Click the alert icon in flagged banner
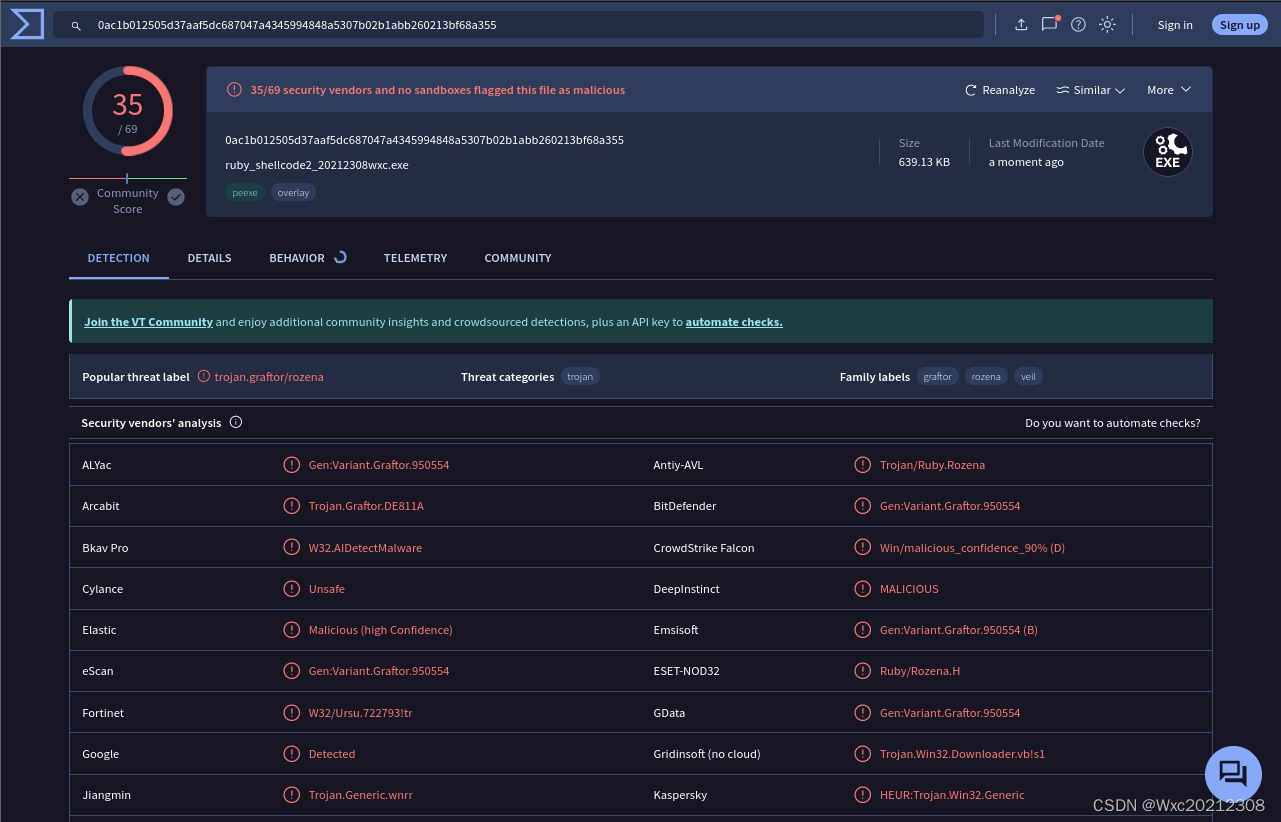The height and width of the screenshot is (822, 1281). pos(234,90)
